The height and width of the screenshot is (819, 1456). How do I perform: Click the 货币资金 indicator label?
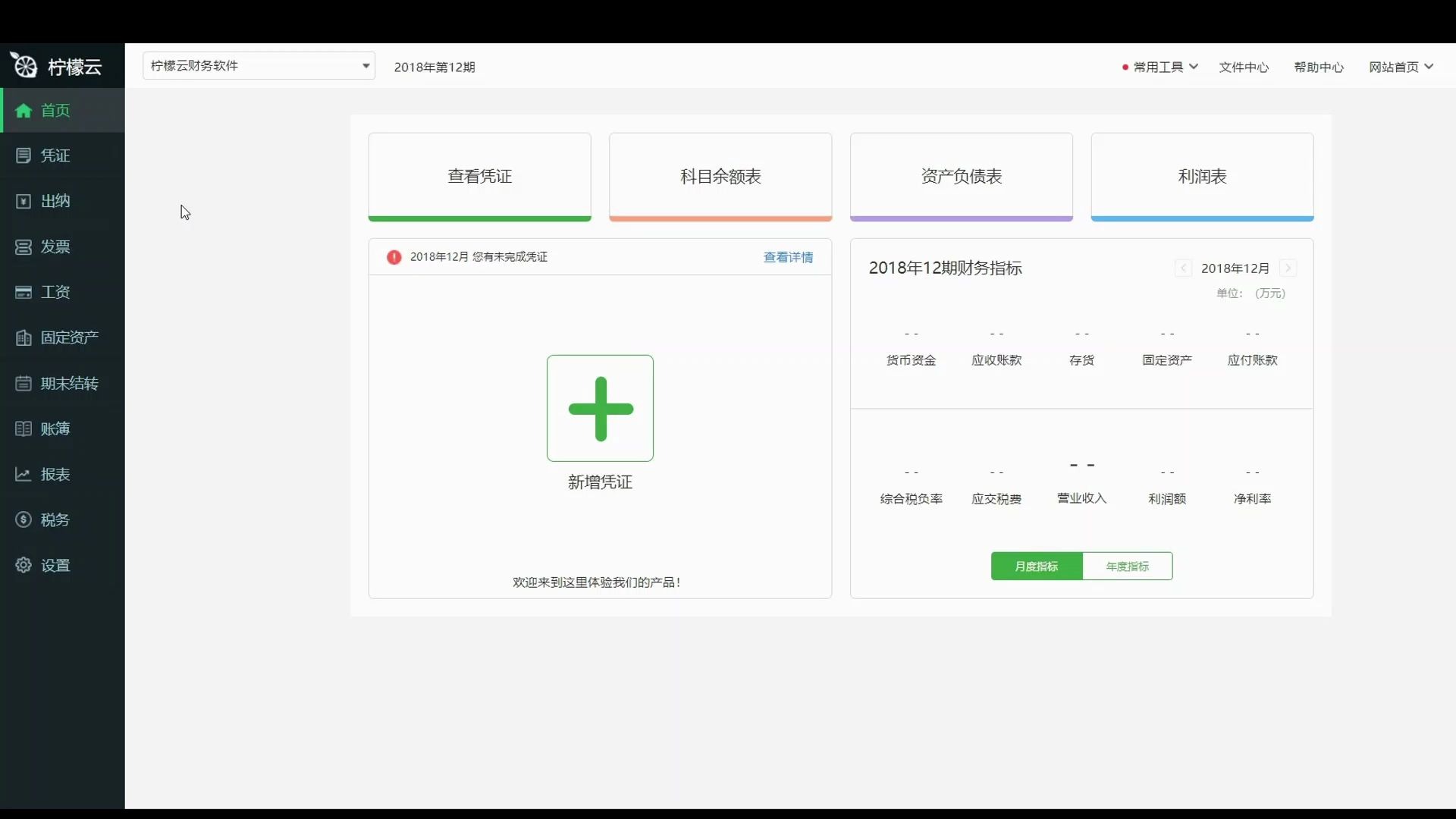(x=912, y=360)
